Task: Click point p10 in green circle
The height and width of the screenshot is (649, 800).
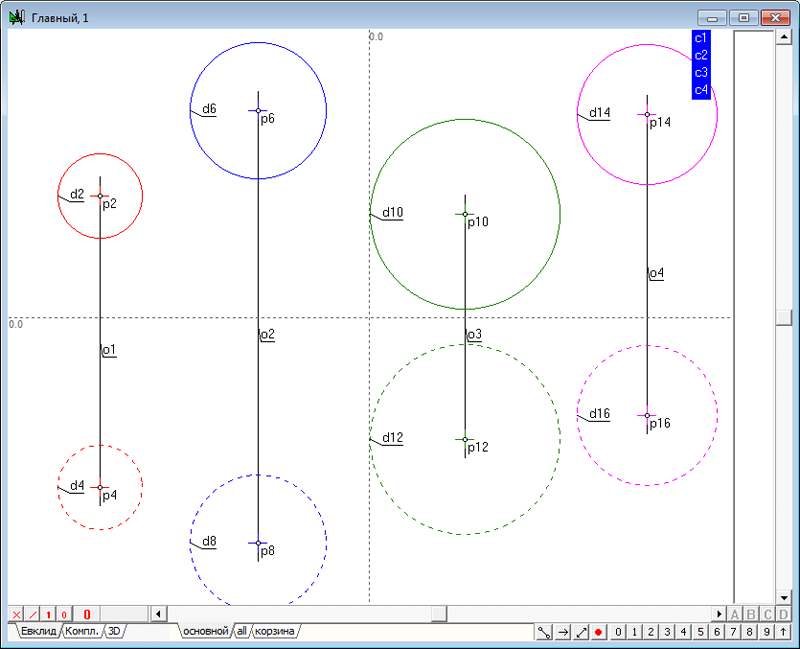Action: (465, 214)
